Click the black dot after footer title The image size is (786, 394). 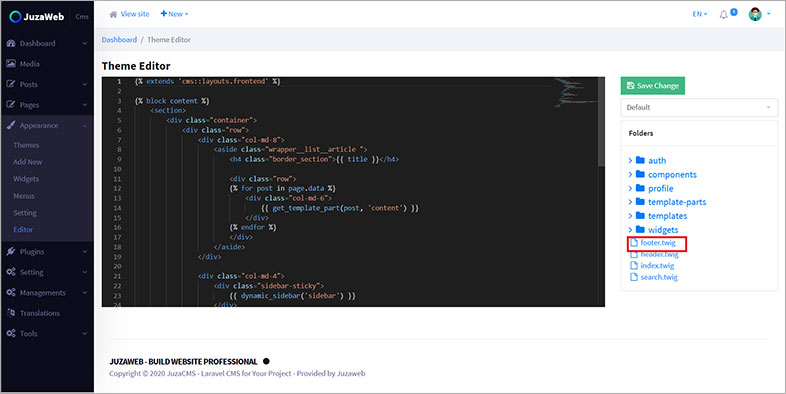coord(266,361)
